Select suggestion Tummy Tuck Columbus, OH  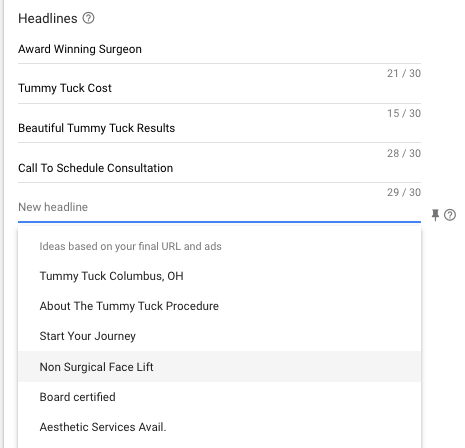tap(219, 276)
